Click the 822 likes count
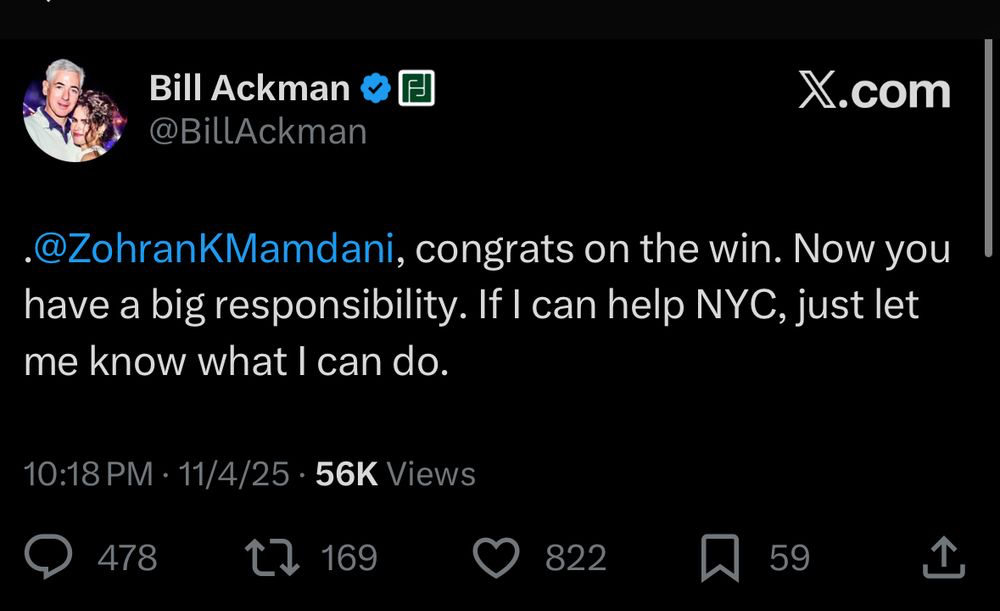The width and height of the screenshot is (1000, 611). (x=575, y=558)
